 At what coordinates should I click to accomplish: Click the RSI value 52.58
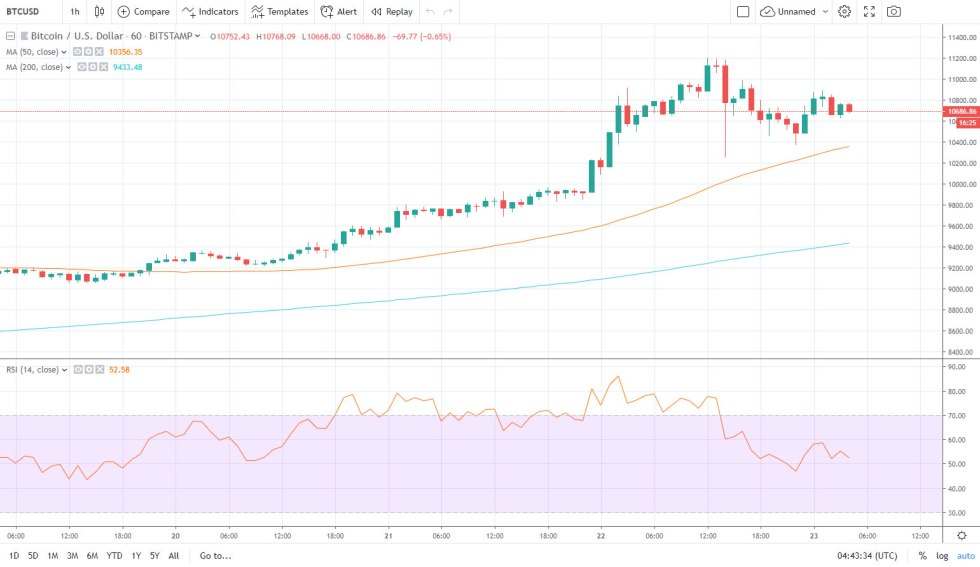[119, 369]
